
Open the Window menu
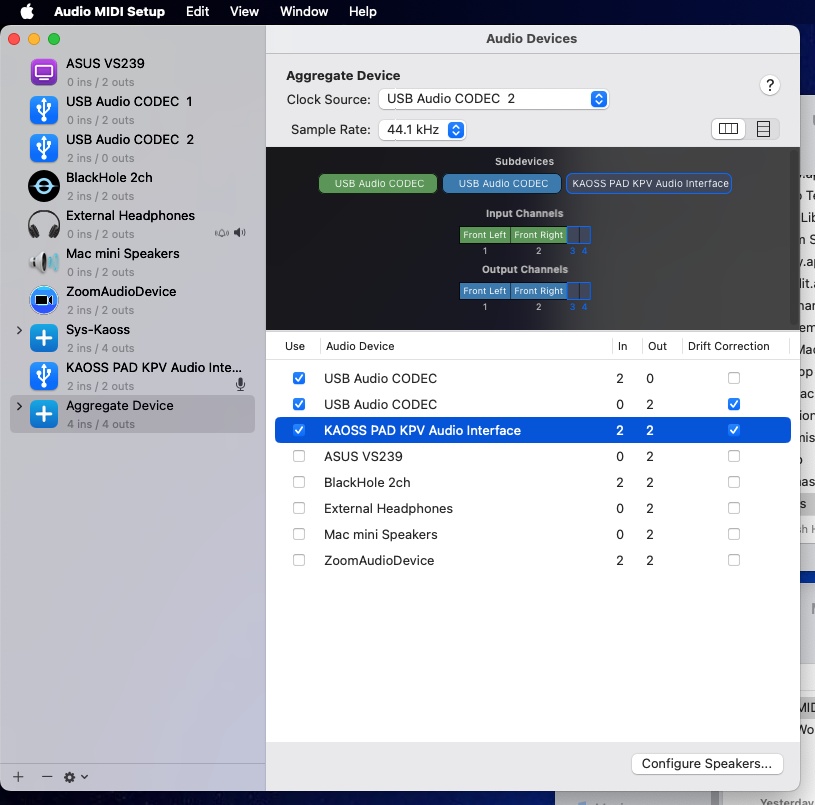coord(304,11)
